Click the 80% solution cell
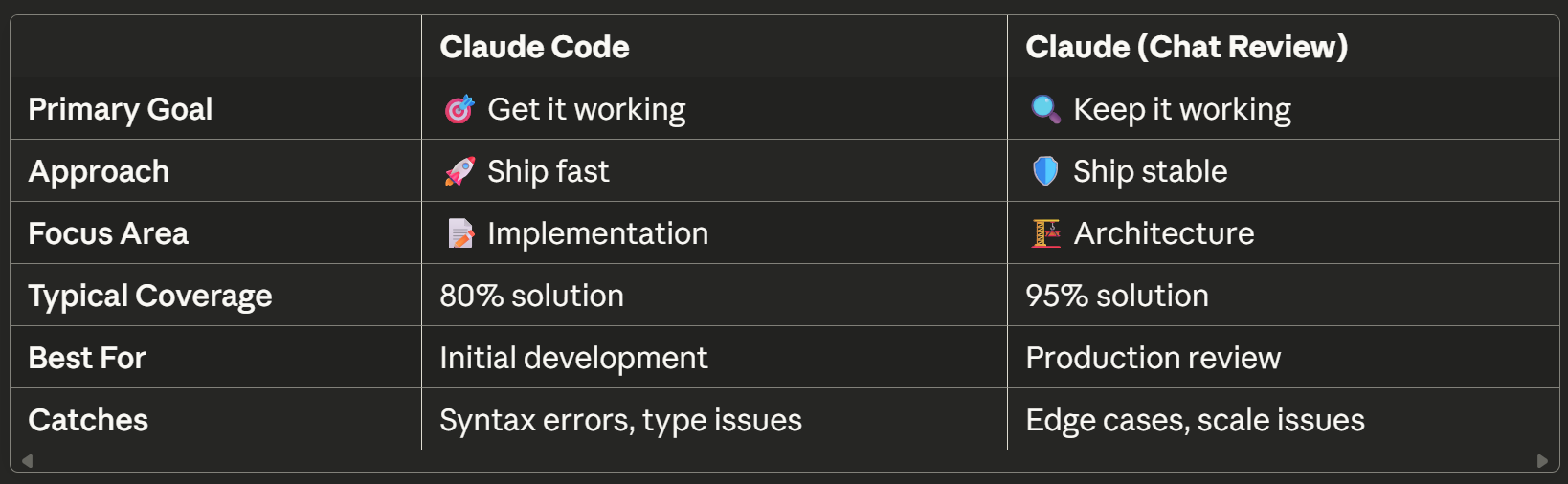 pyautogui.click(x=531, y=296)
